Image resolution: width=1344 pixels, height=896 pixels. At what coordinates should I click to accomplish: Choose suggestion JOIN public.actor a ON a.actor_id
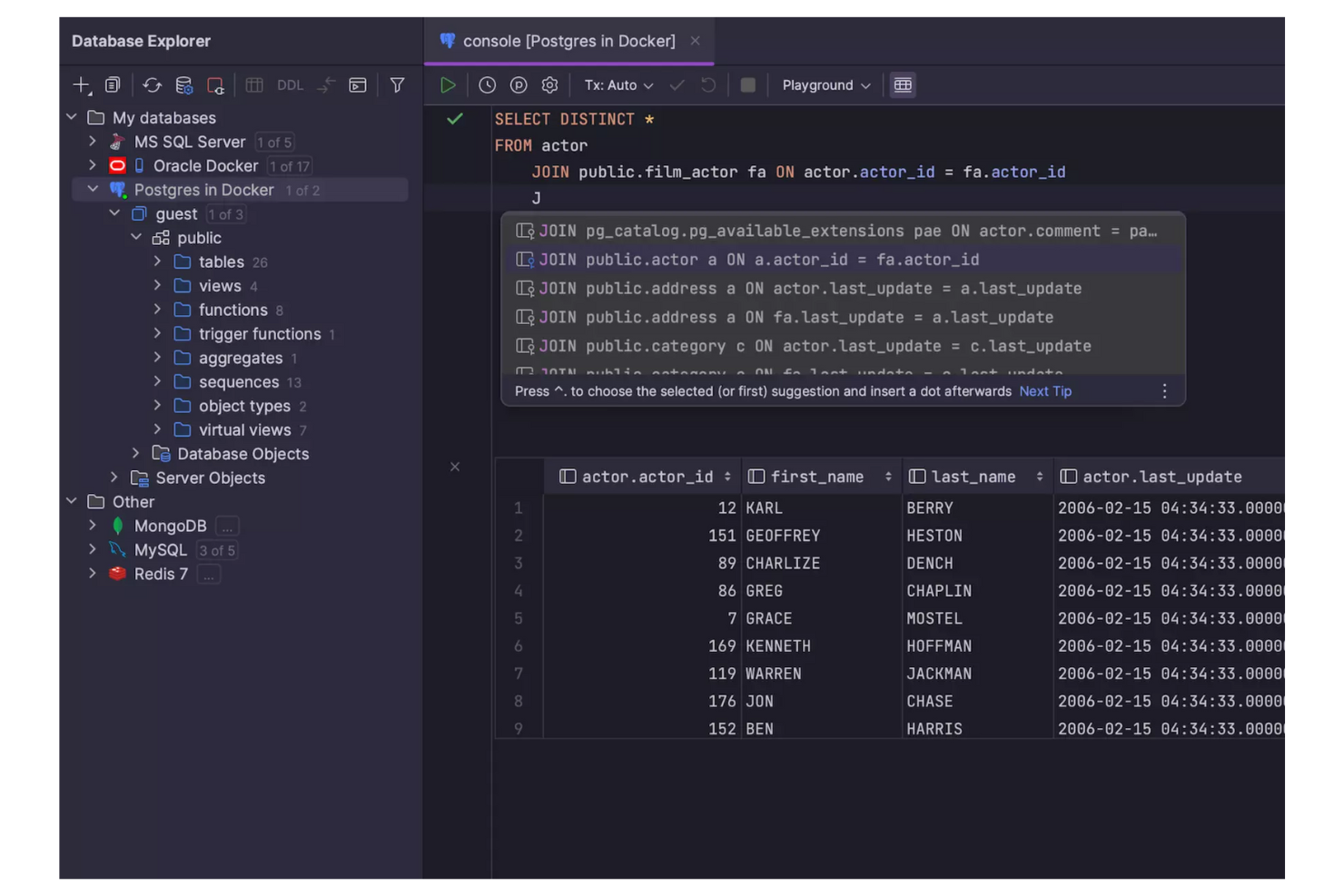coord(843,260)
